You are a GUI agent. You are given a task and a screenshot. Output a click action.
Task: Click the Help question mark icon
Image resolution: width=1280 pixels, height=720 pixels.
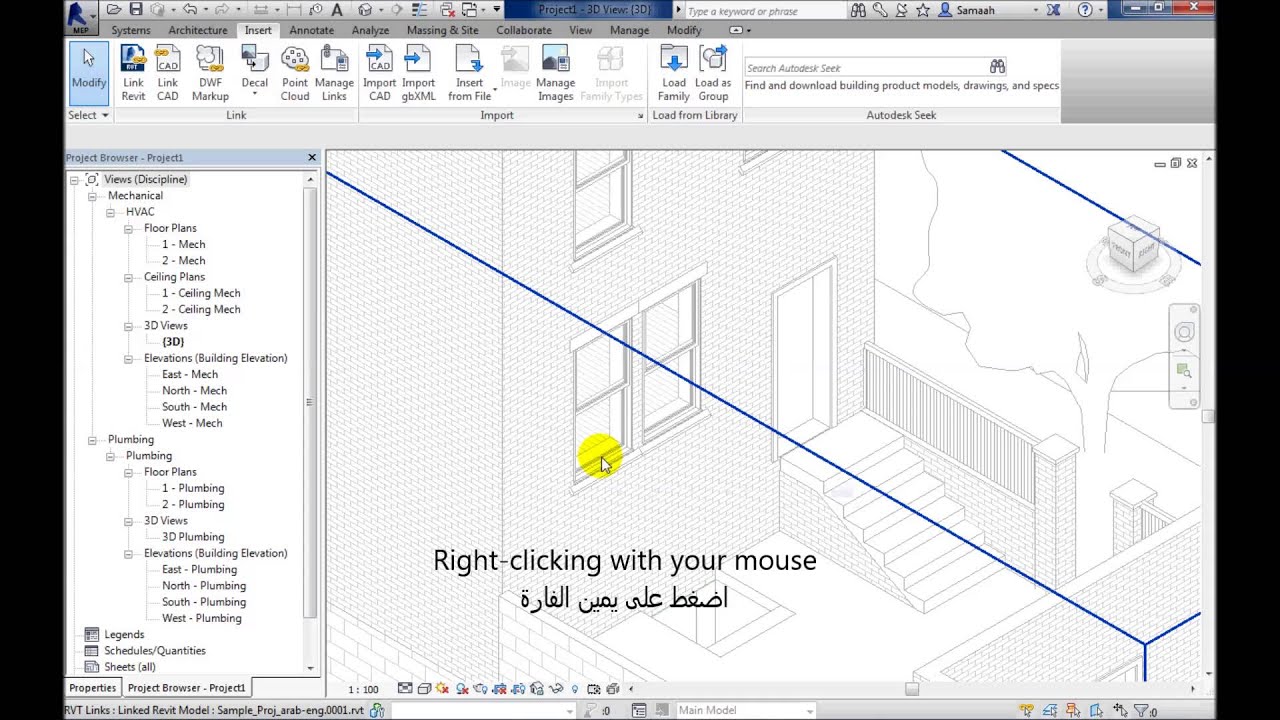[x=1085, y=10]
